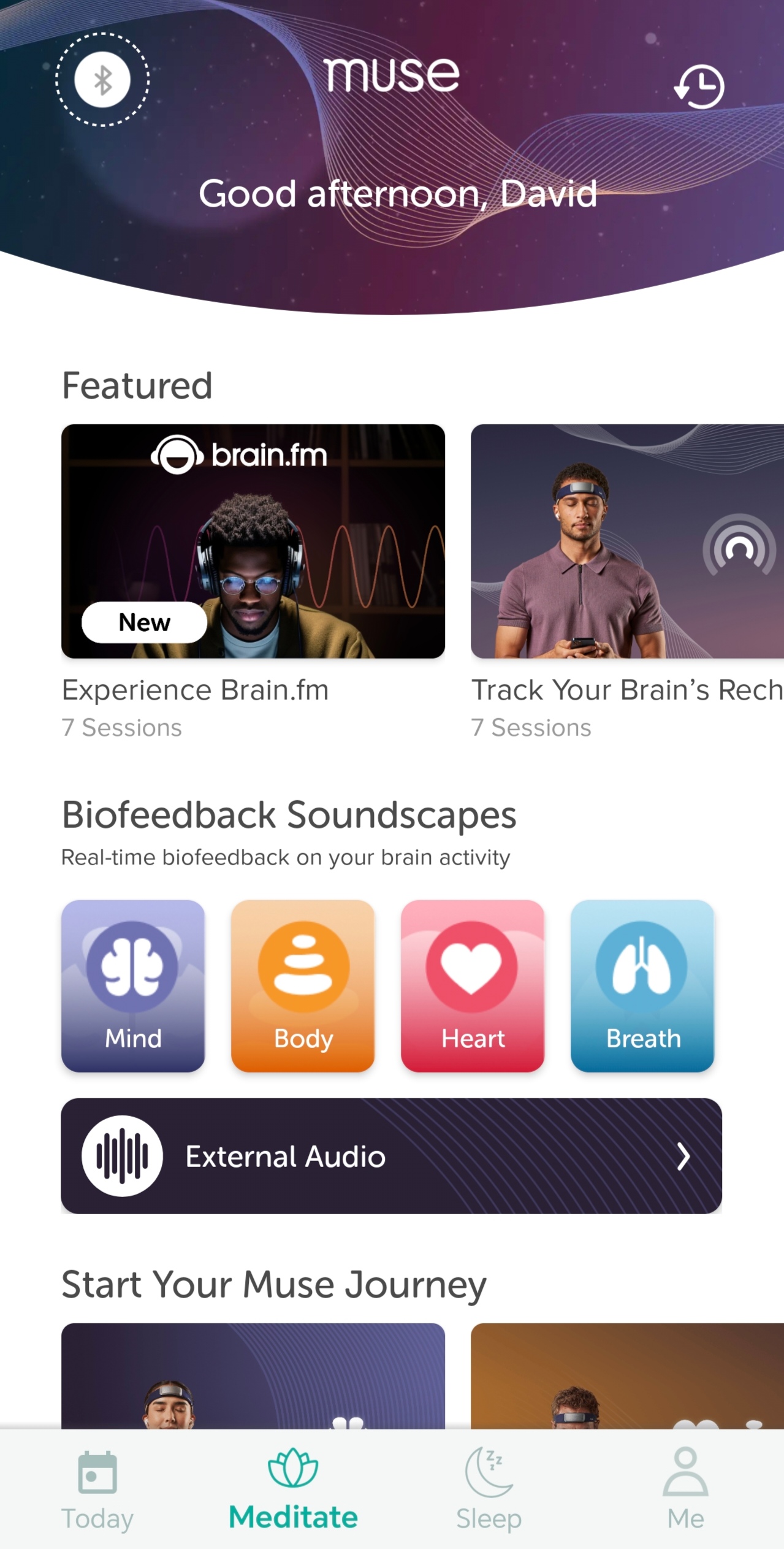
Task: Tap the External Audio waveform icon
Action: (x=123, y=1156)
